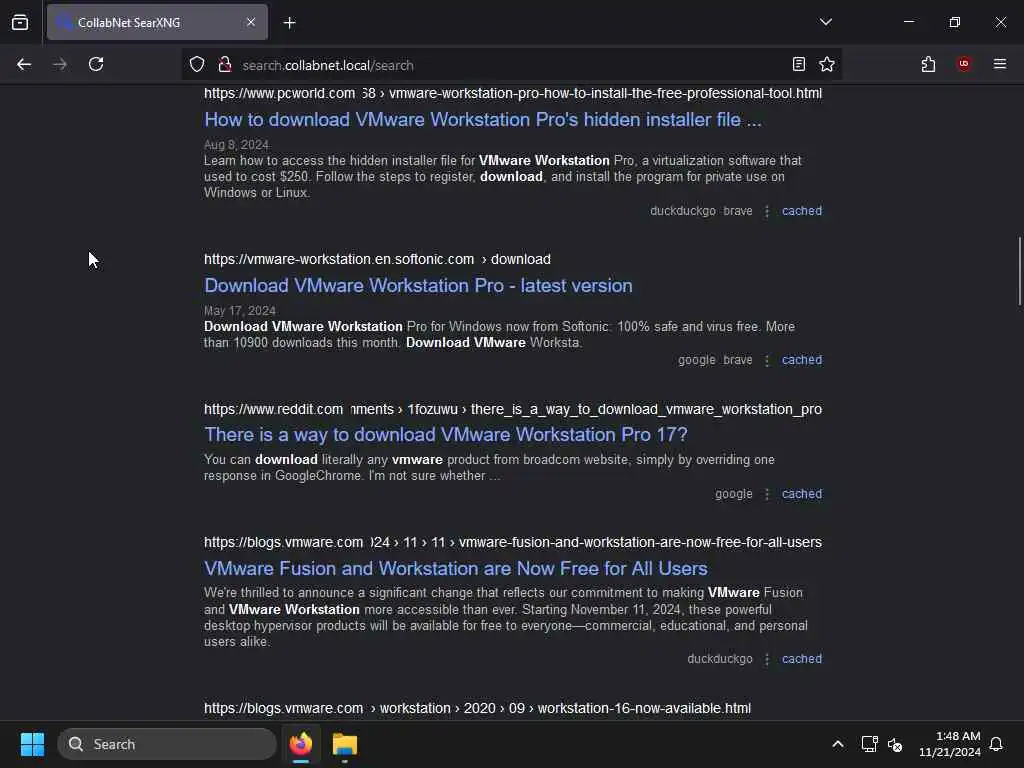Expand options dots on VMware Fusion free result

coord(767,660)
